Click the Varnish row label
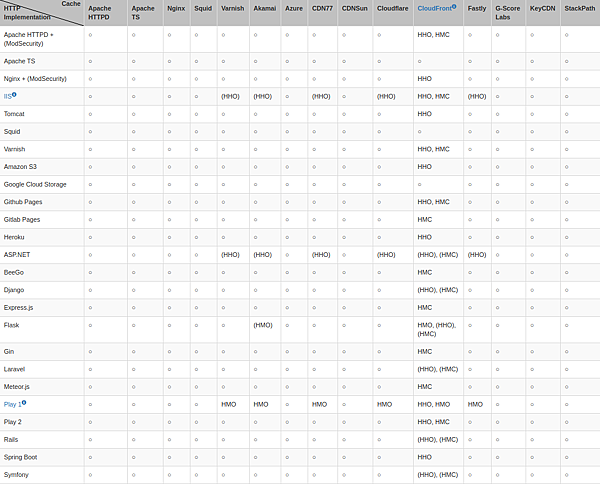Image resolution: width=600 pixels, height=484 pixels. pyautogui.click(x=14, y=149)
